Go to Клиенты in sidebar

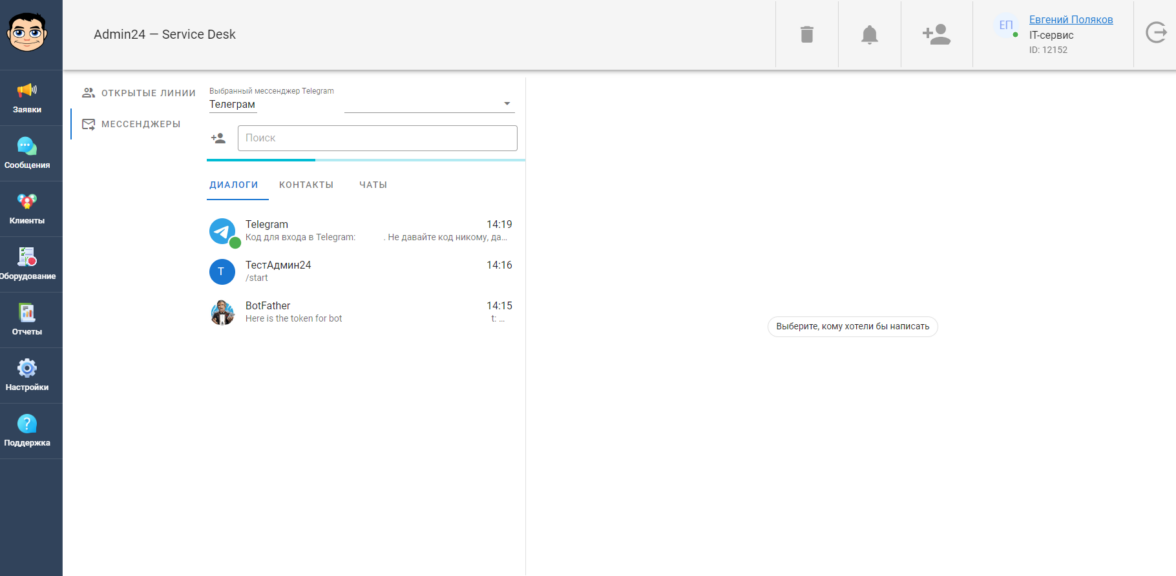click(28, 209)
